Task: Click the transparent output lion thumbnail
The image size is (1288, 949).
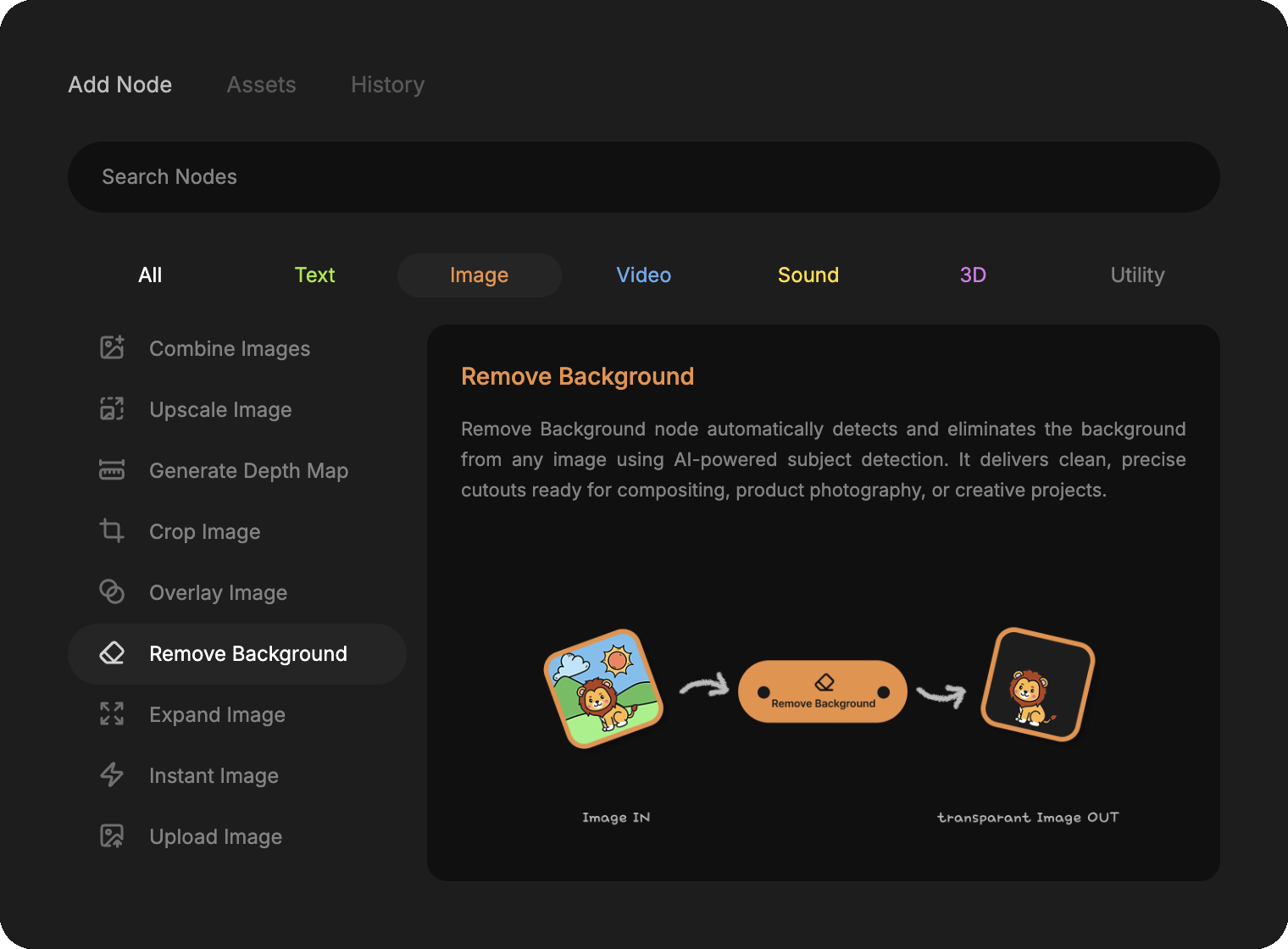Action: click(x=1037, y=685)
